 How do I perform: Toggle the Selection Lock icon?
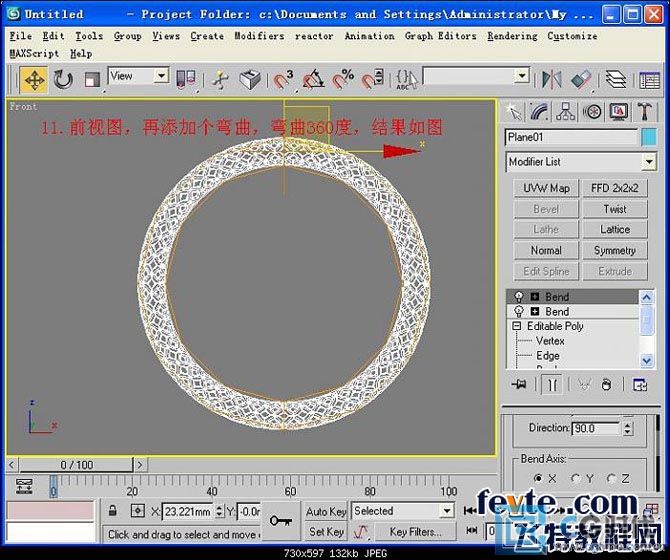[113, 510]
